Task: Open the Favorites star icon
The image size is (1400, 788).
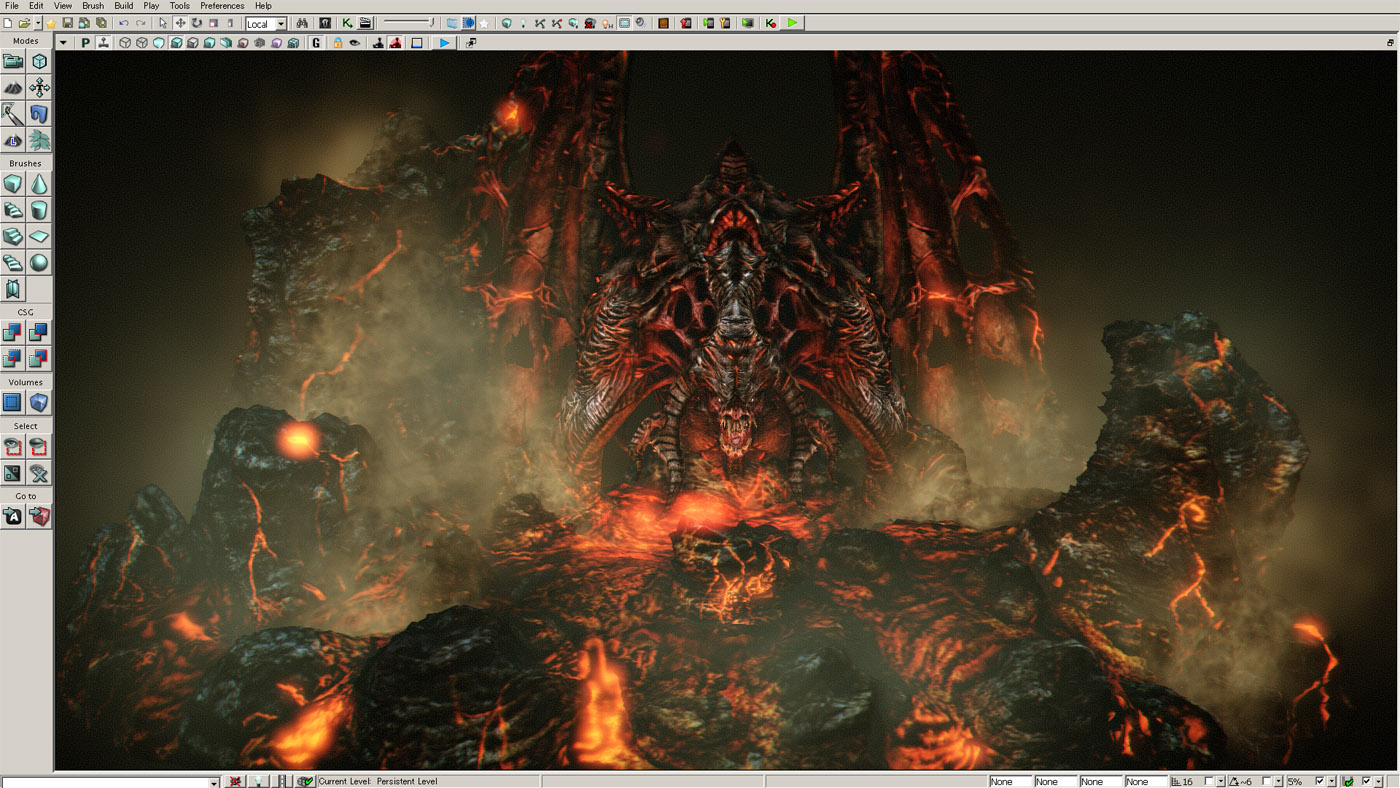Action: [51, 23]
